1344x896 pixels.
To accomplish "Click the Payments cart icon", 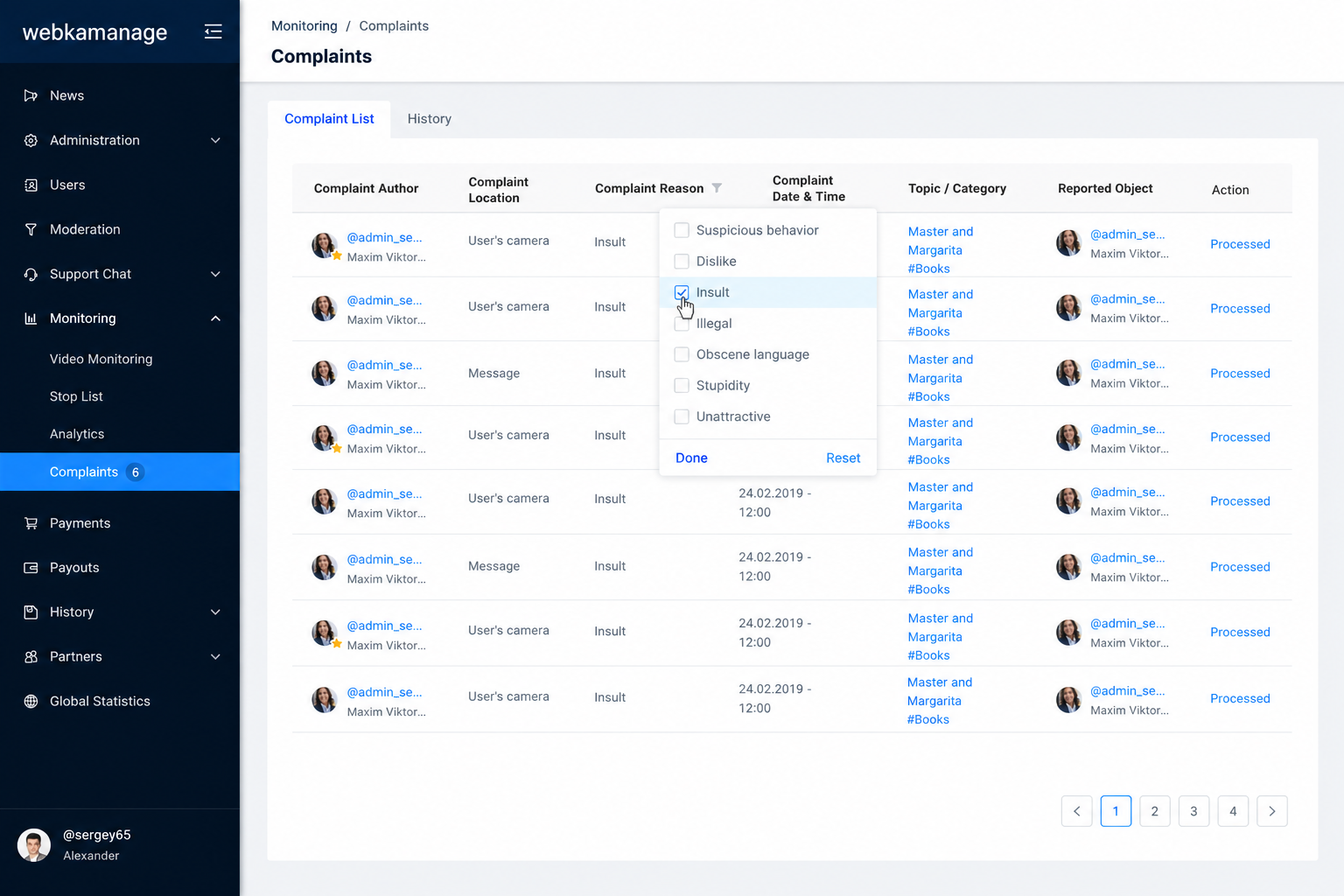I will pos(31,523).
